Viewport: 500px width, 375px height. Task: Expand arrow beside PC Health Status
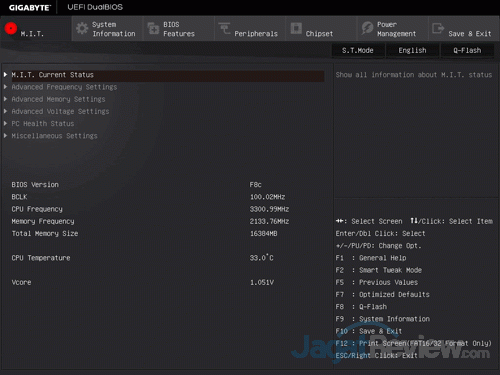point(5,124)
